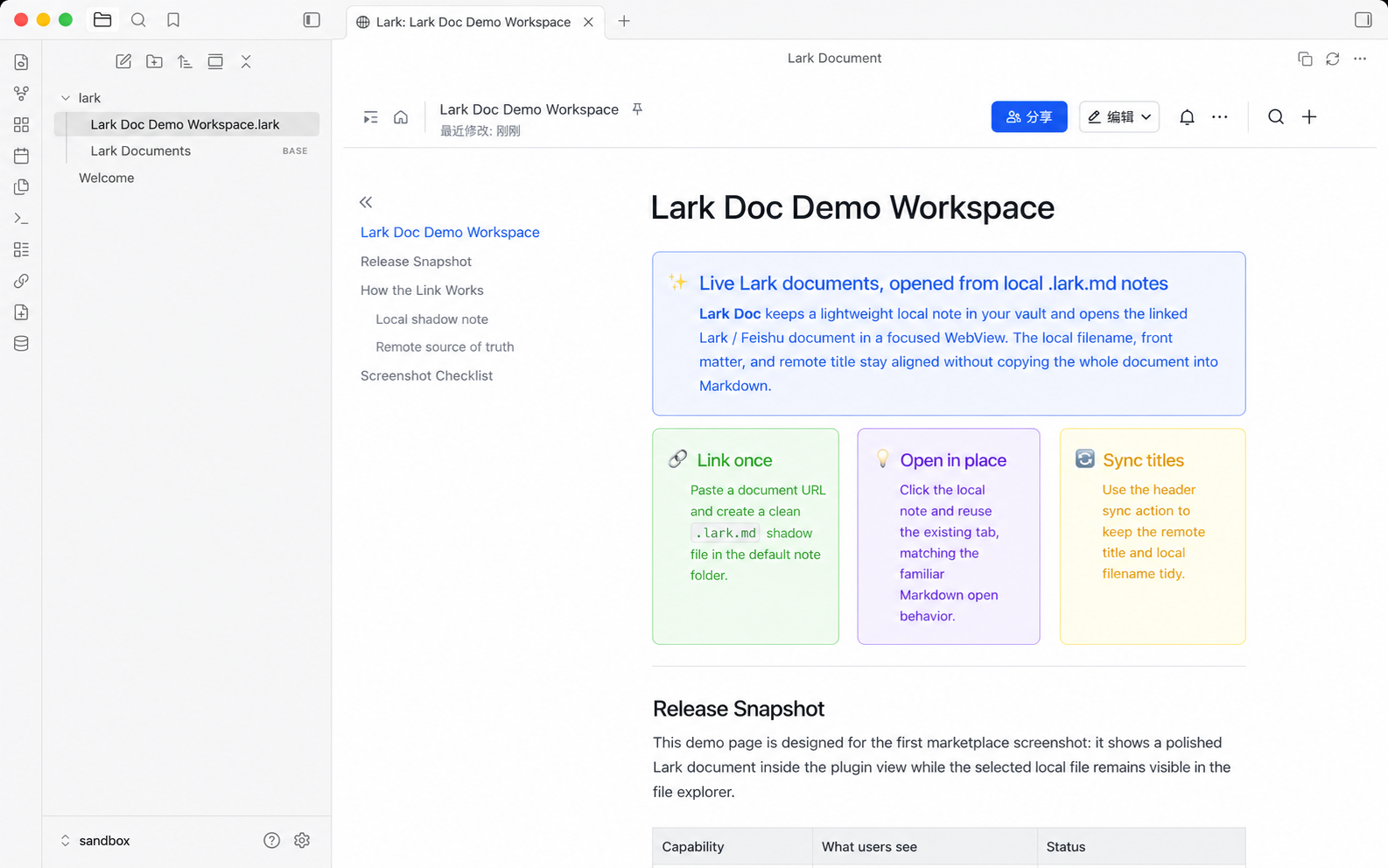Go to Lark home icon
This screenshot has height=868, width=1388.
coord(401,117)
